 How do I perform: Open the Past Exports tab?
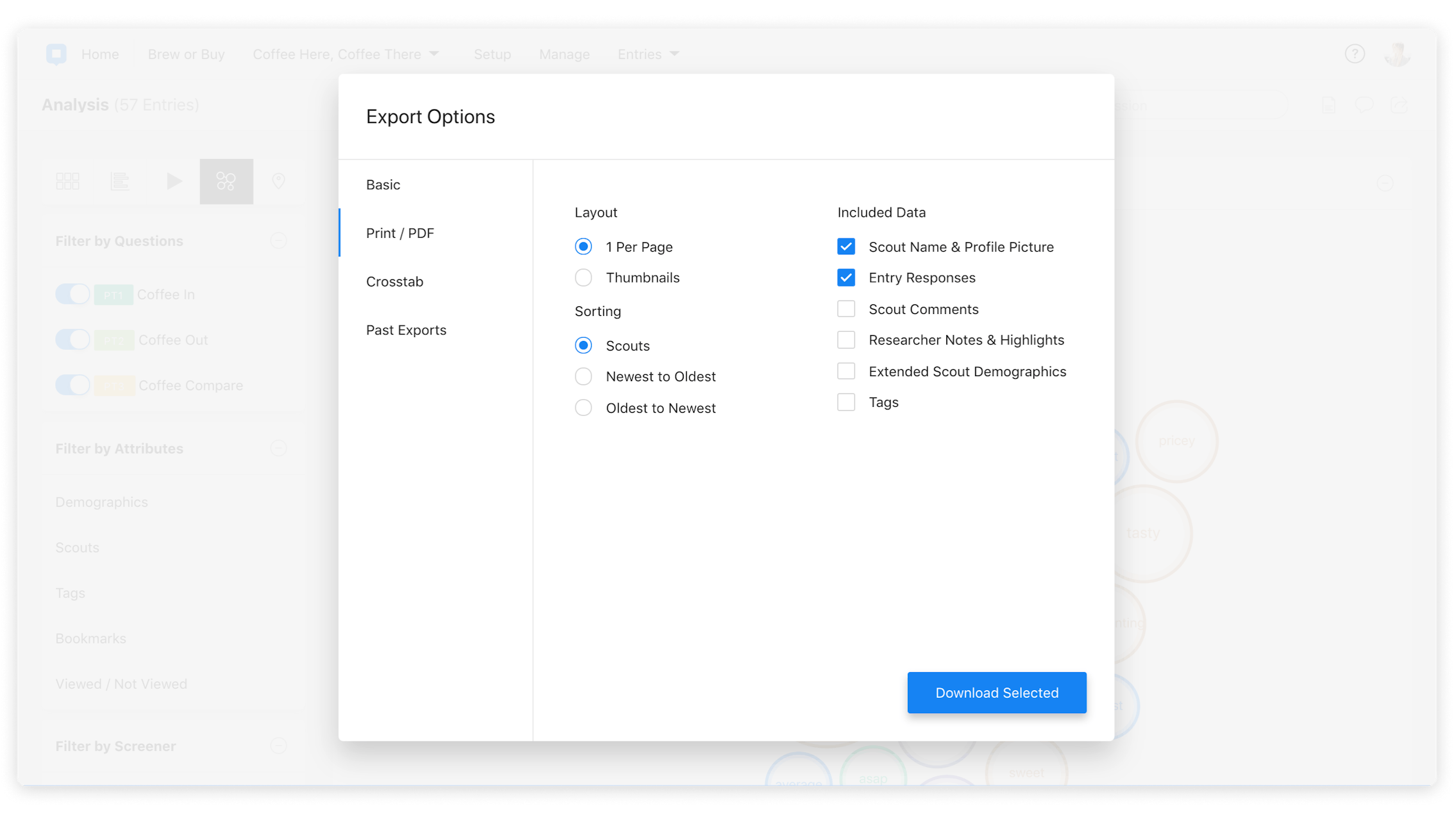pos(406,330)
